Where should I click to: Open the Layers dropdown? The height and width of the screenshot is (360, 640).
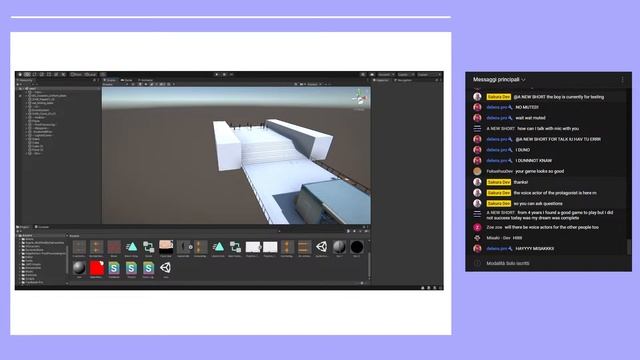point(405,75)
